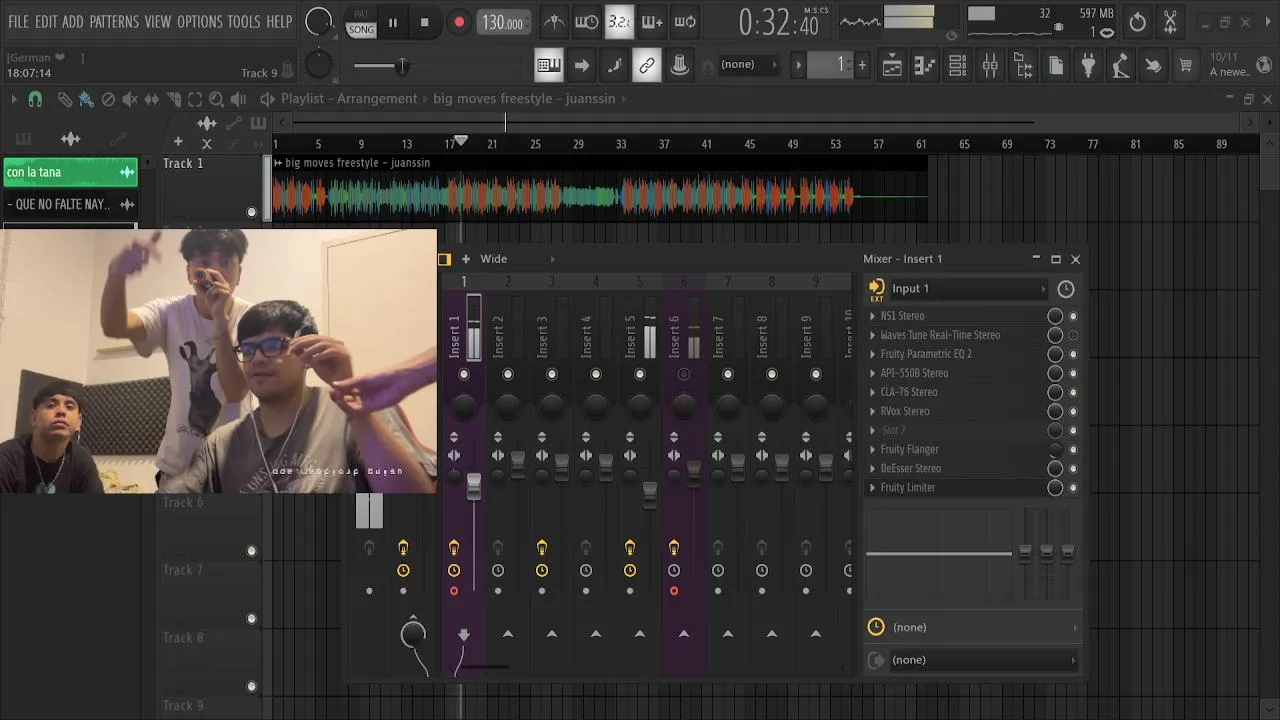Click the record button
The image size is (1280, 720).
click(459, 22)
